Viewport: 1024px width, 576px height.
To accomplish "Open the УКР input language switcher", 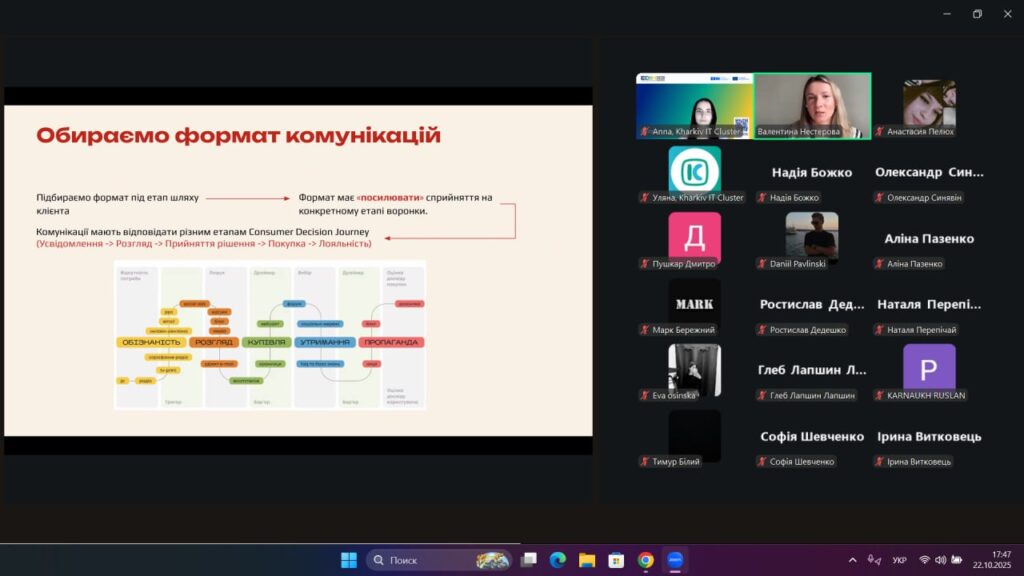I will pos(899,560).
